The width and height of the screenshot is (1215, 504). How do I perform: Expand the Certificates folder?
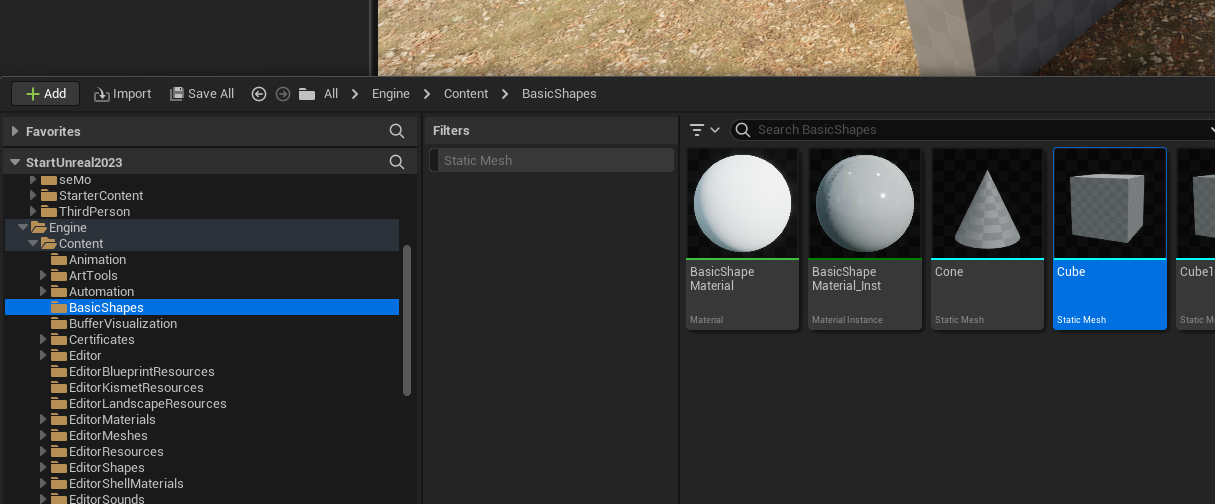43,340
